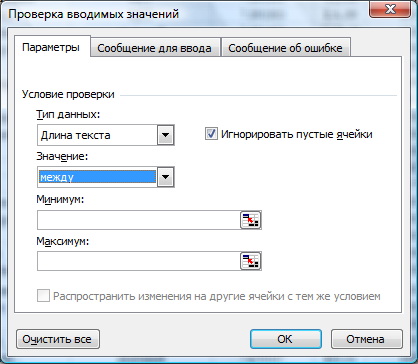Screen dimensions: 418x364
Task: Focus the Минимум input field
Action: click(138, 220)
